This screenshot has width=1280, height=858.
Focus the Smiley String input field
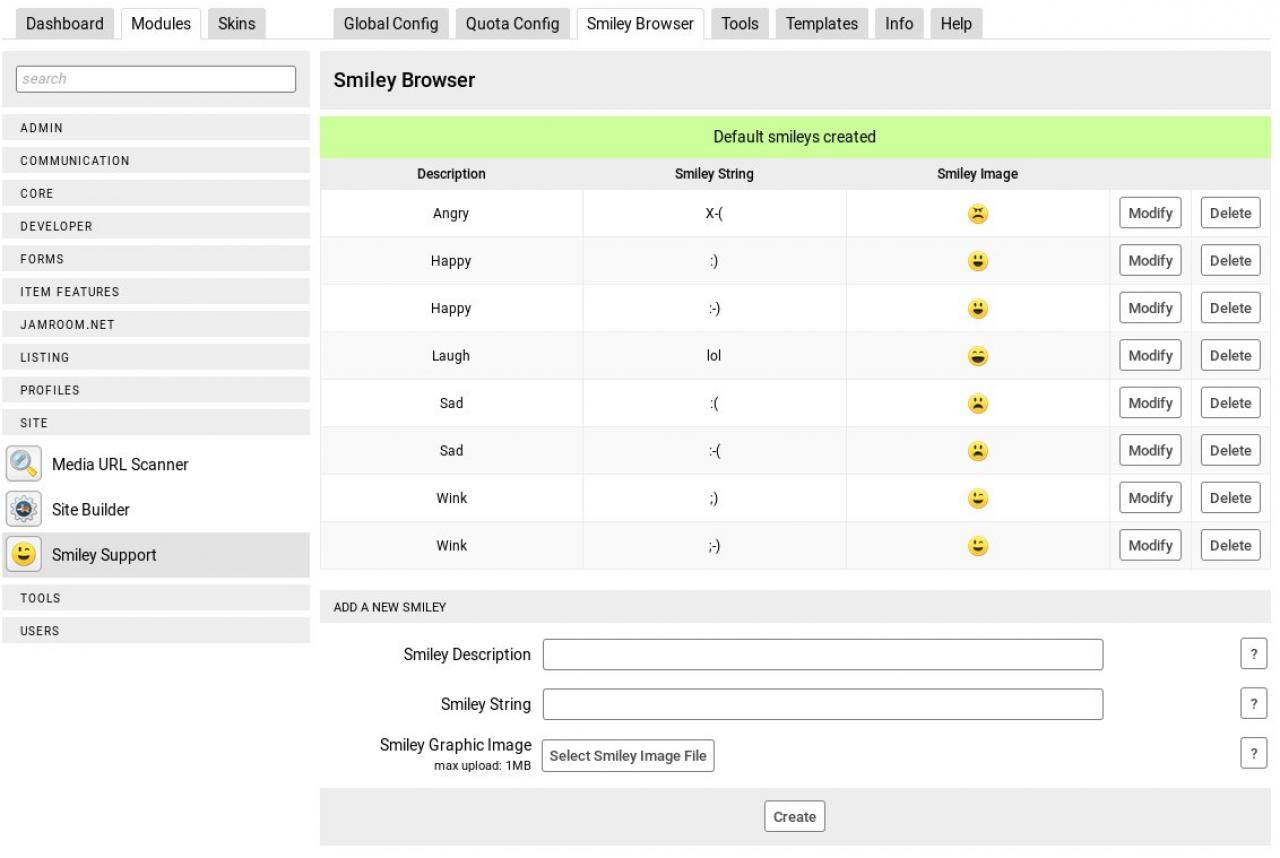click(x=822, y=704)
